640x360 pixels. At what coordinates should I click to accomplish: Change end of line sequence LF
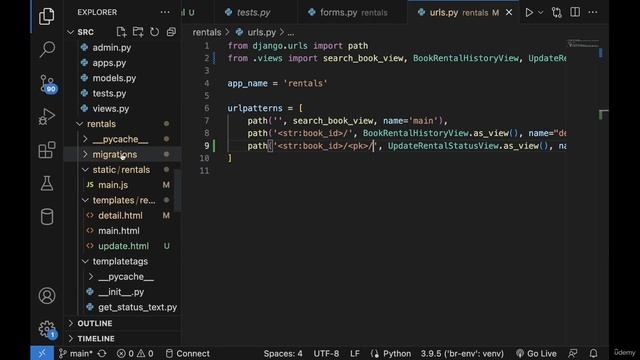point(355,353)
